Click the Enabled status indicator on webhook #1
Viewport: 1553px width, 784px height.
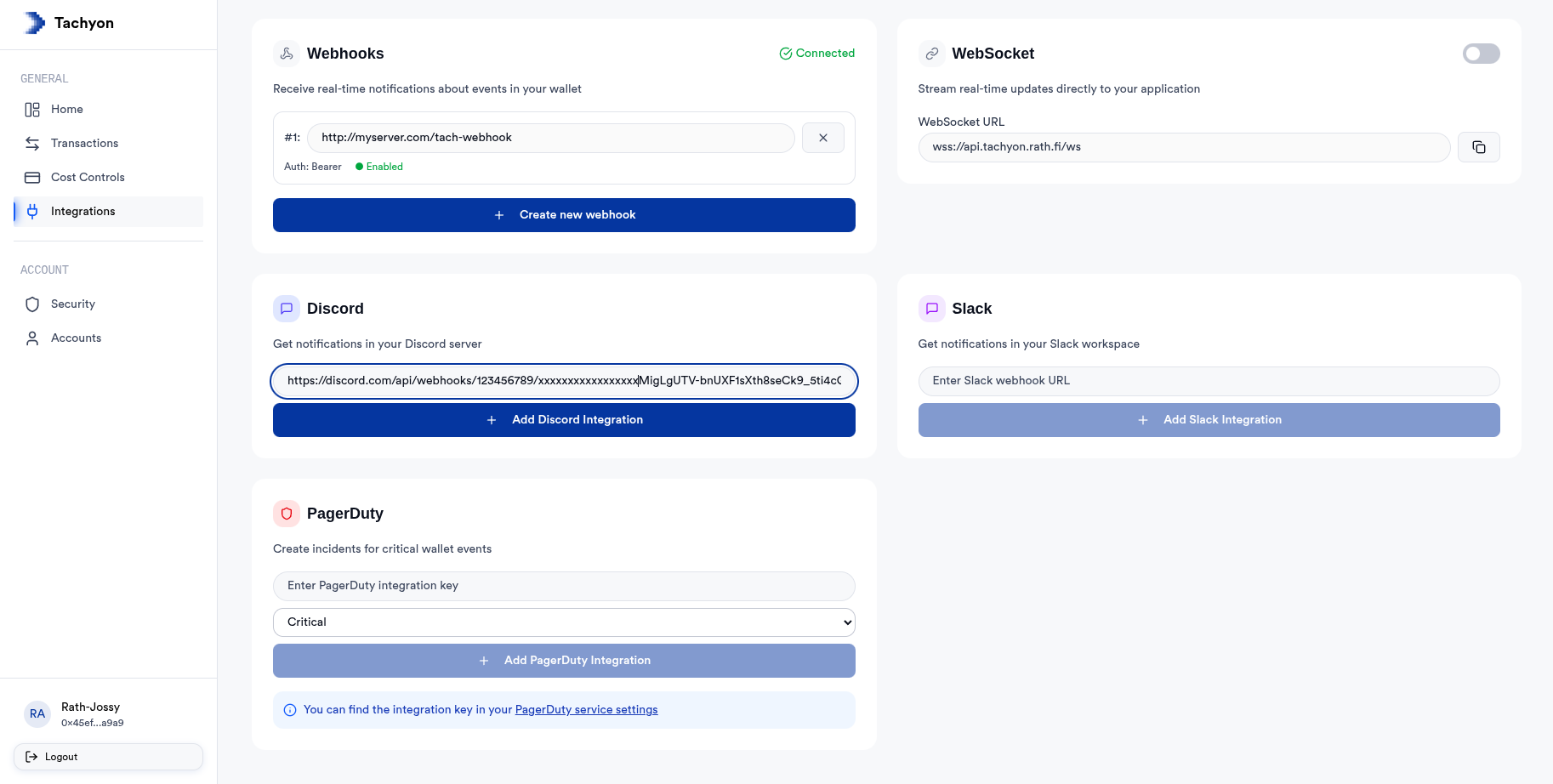tap(378, 166)
